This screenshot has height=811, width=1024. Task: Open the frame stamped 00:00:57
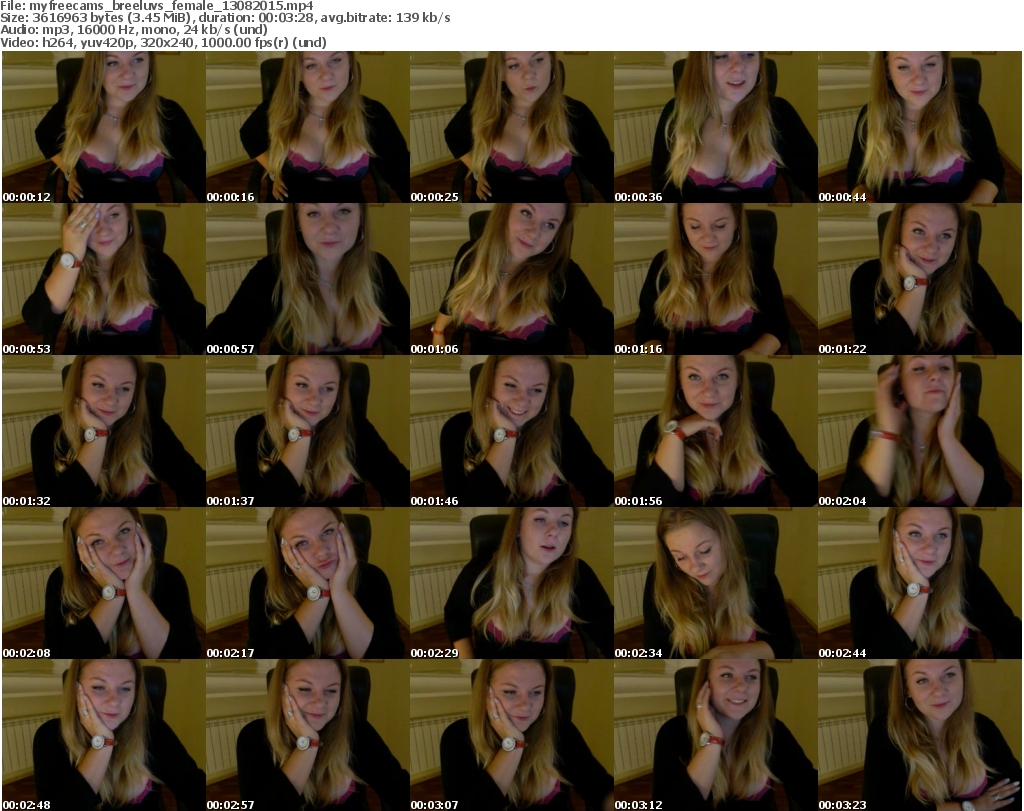tap(308, 279)
